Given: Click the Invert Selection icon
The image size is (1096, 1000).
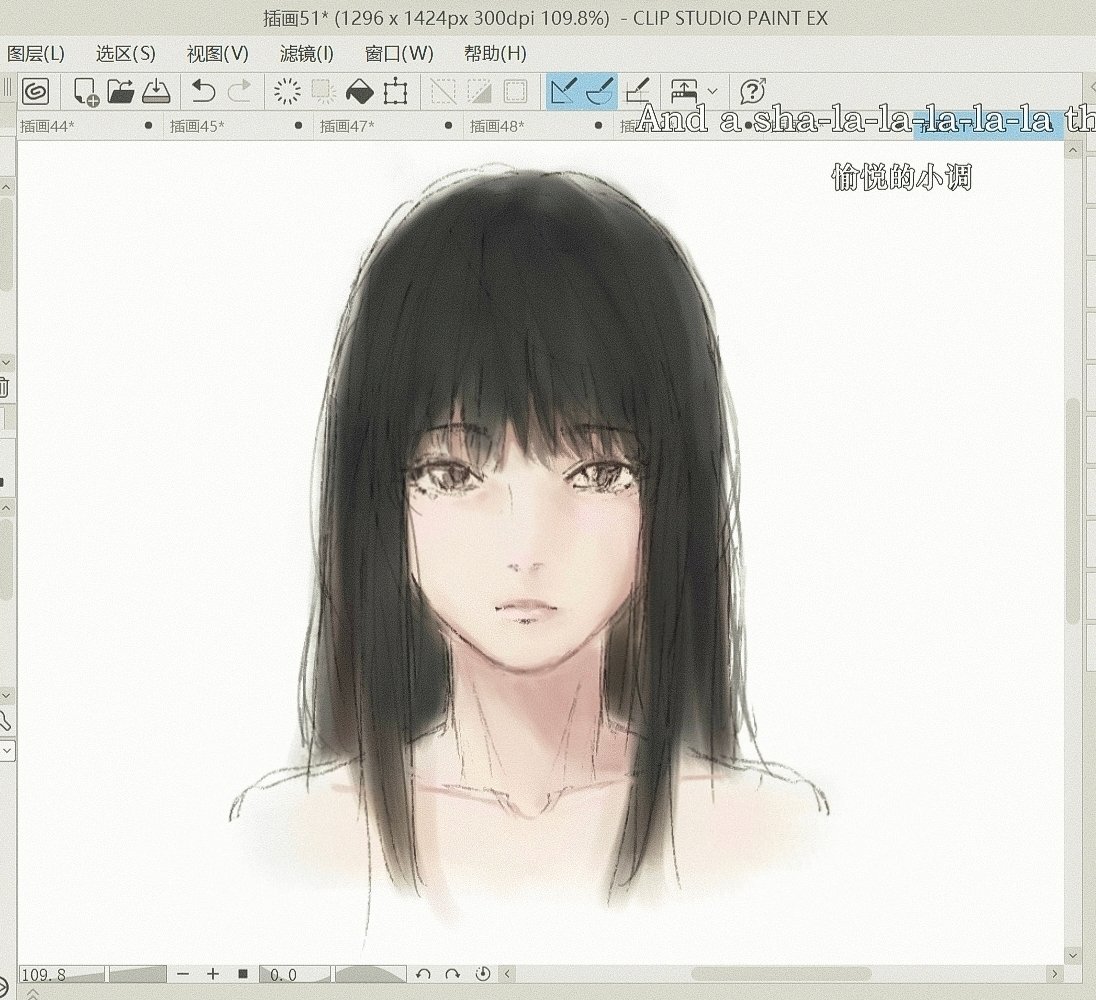Looking at the screenshot, I should point(479,92).
